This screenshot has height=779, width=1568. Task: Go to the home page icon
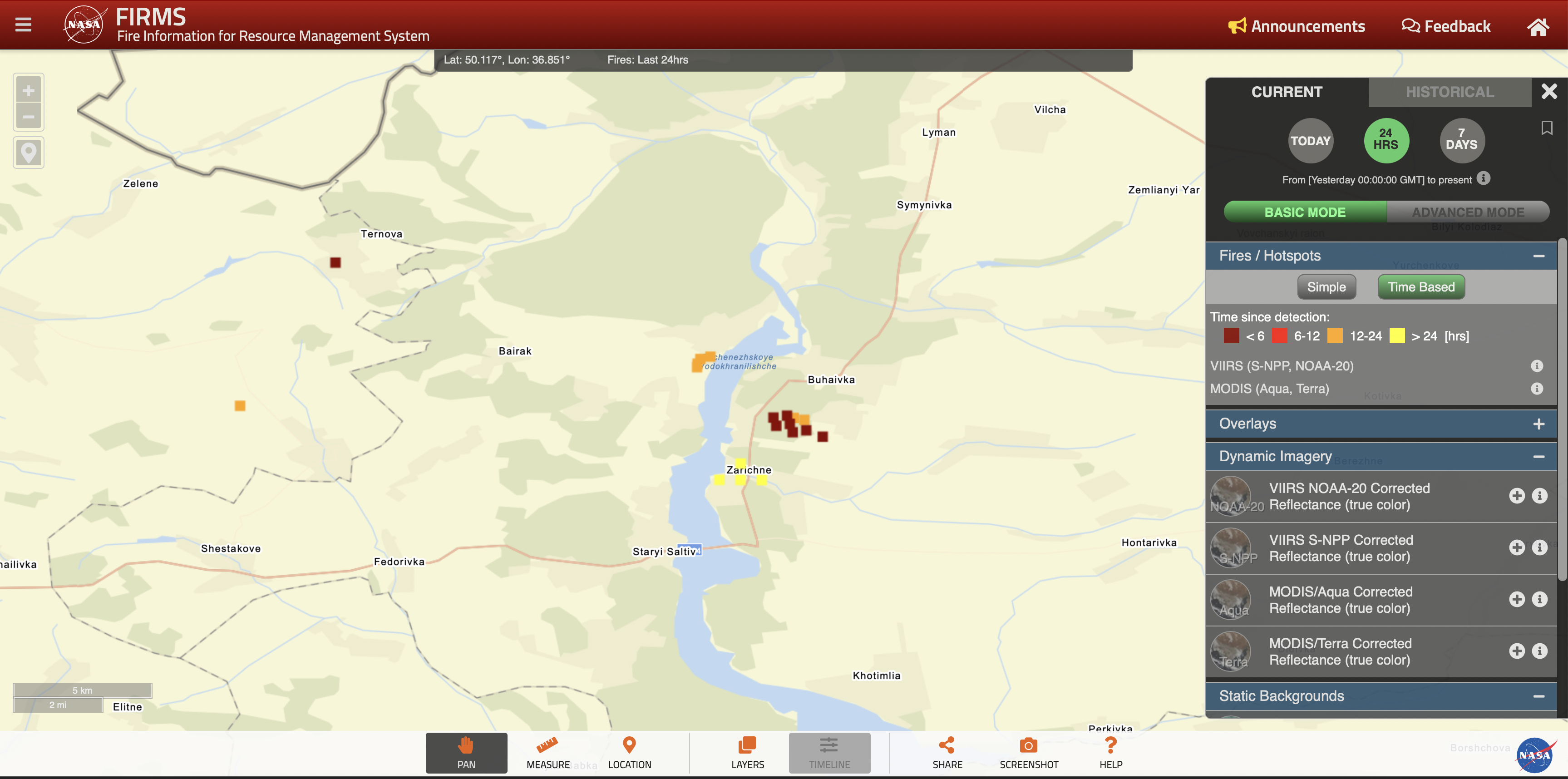1538,26
